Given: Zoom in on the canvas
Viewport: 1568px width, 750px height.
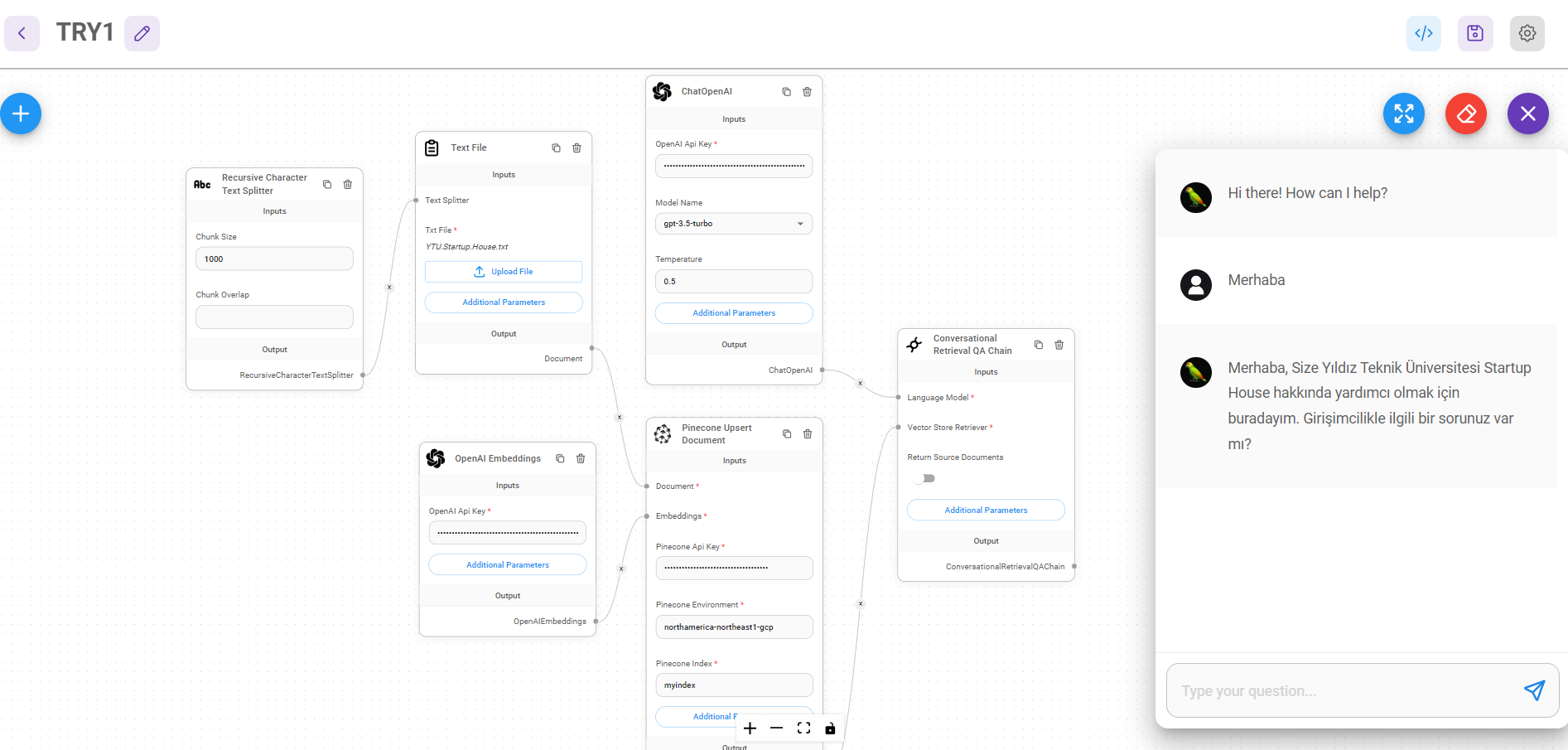Looking at the screenshot, I should tap(750, 728).
